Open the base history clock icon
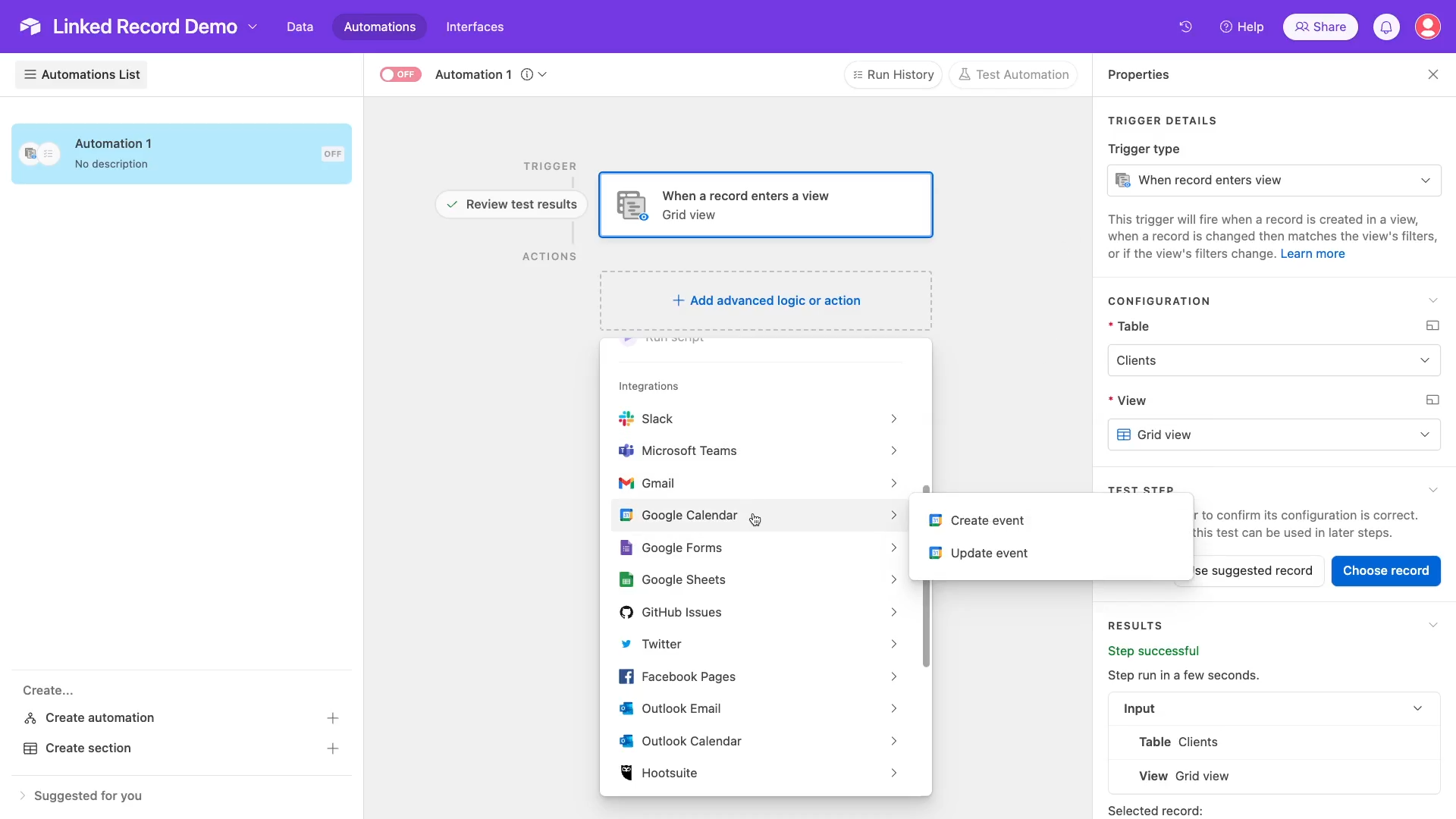 (1185, 27)
